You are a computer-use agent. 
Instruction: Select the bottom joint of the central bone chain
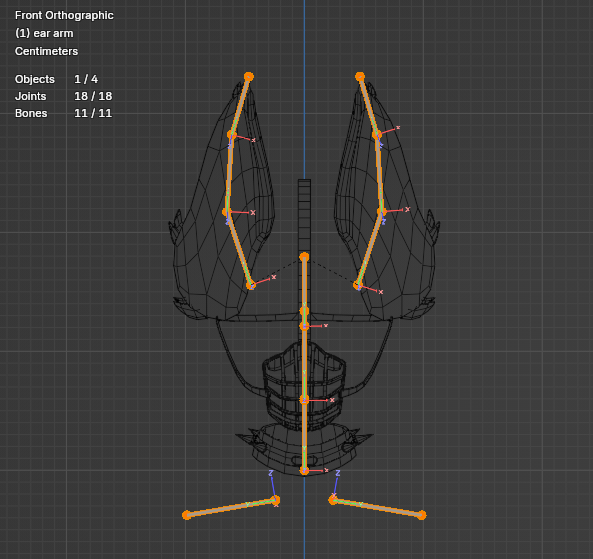tap(304, 470)
